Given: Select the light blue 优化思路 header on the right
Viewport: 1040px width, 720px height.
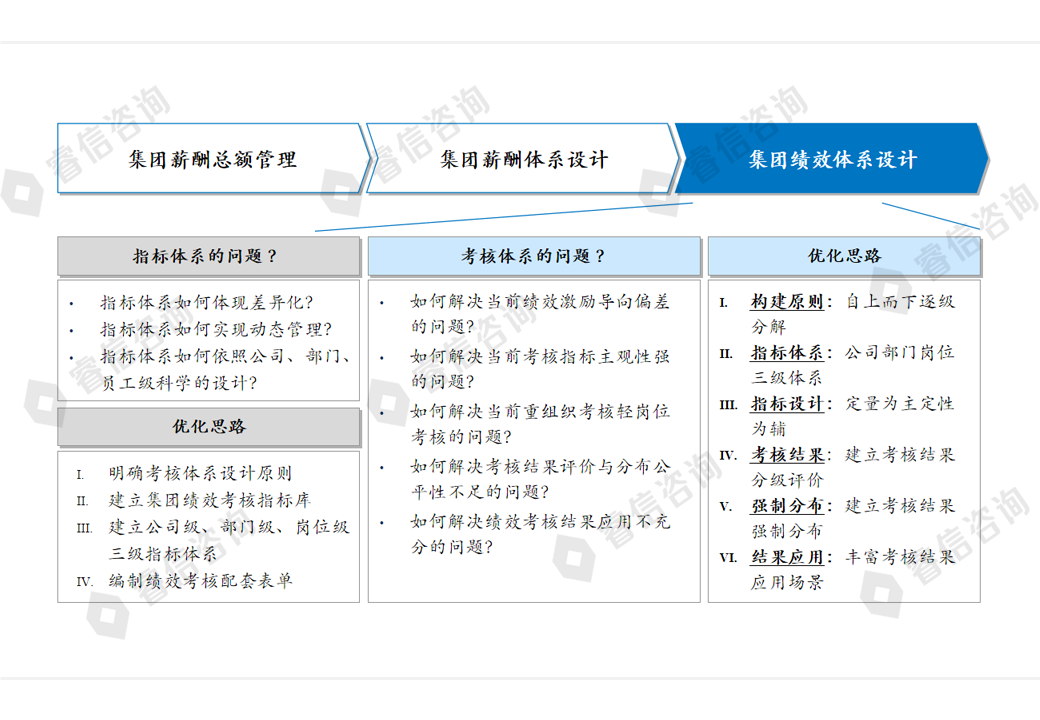Looking at the screenshot, I should [845, 256].
